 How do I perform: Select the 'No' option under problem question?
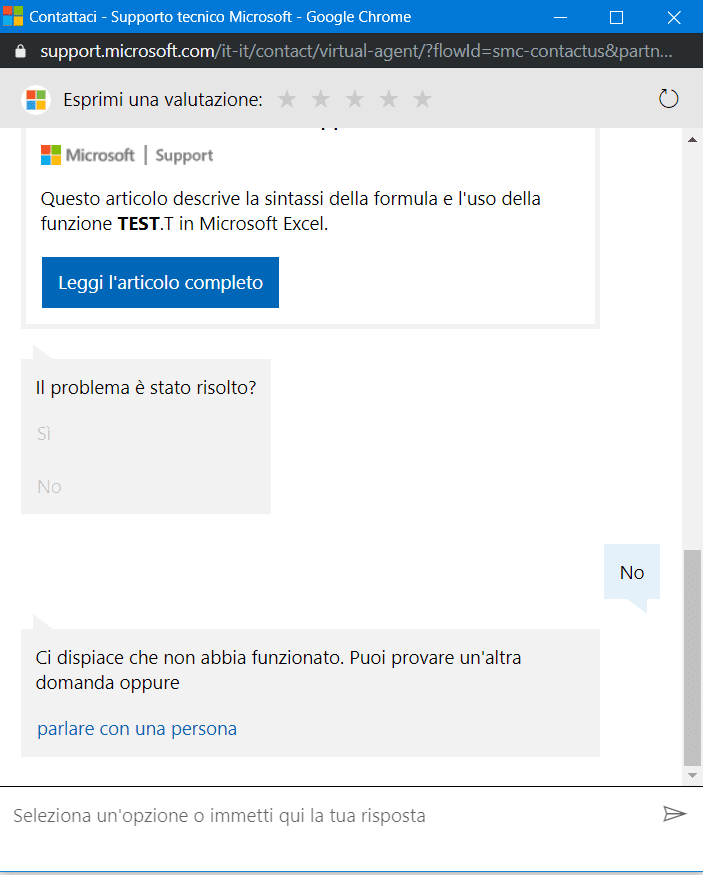point(49,487)
